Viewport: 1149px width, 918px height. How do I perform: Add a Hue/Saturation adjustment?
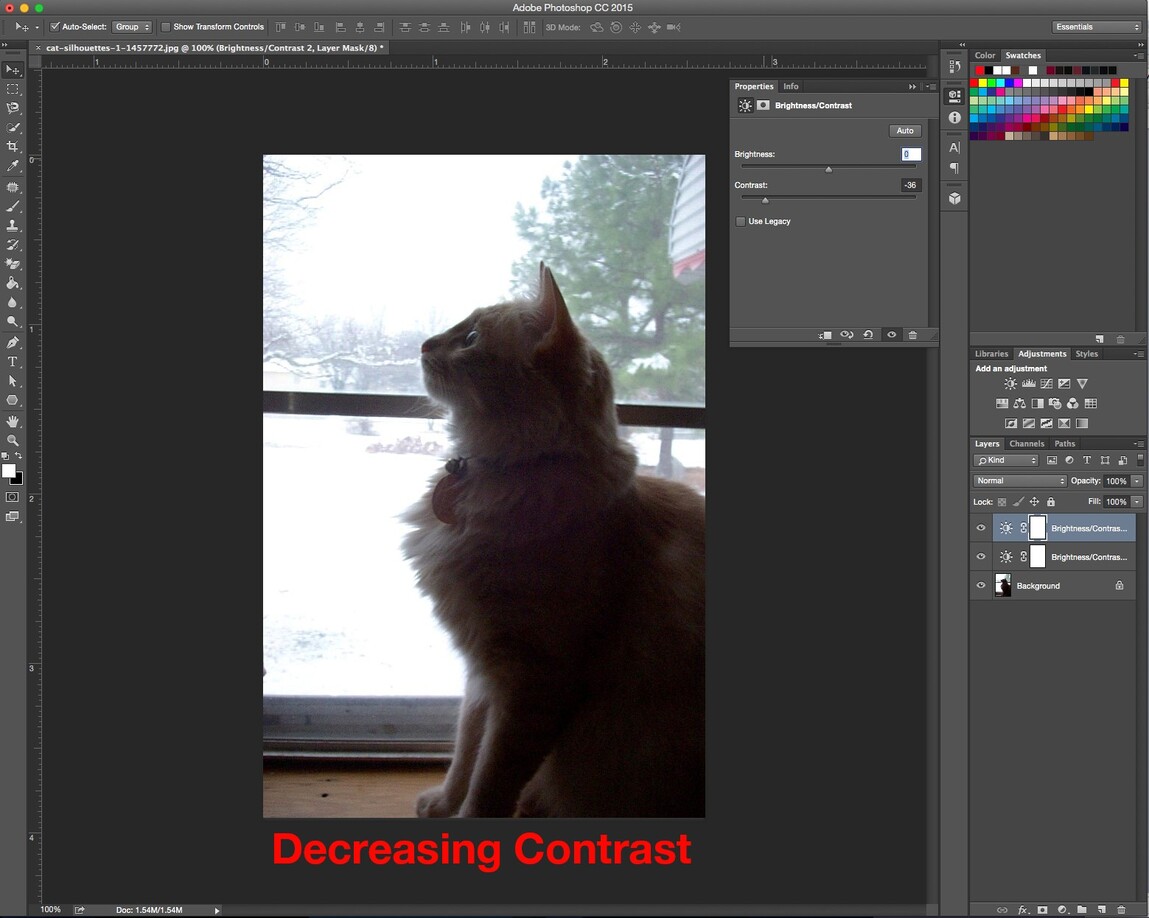[x=1002, y=403]
